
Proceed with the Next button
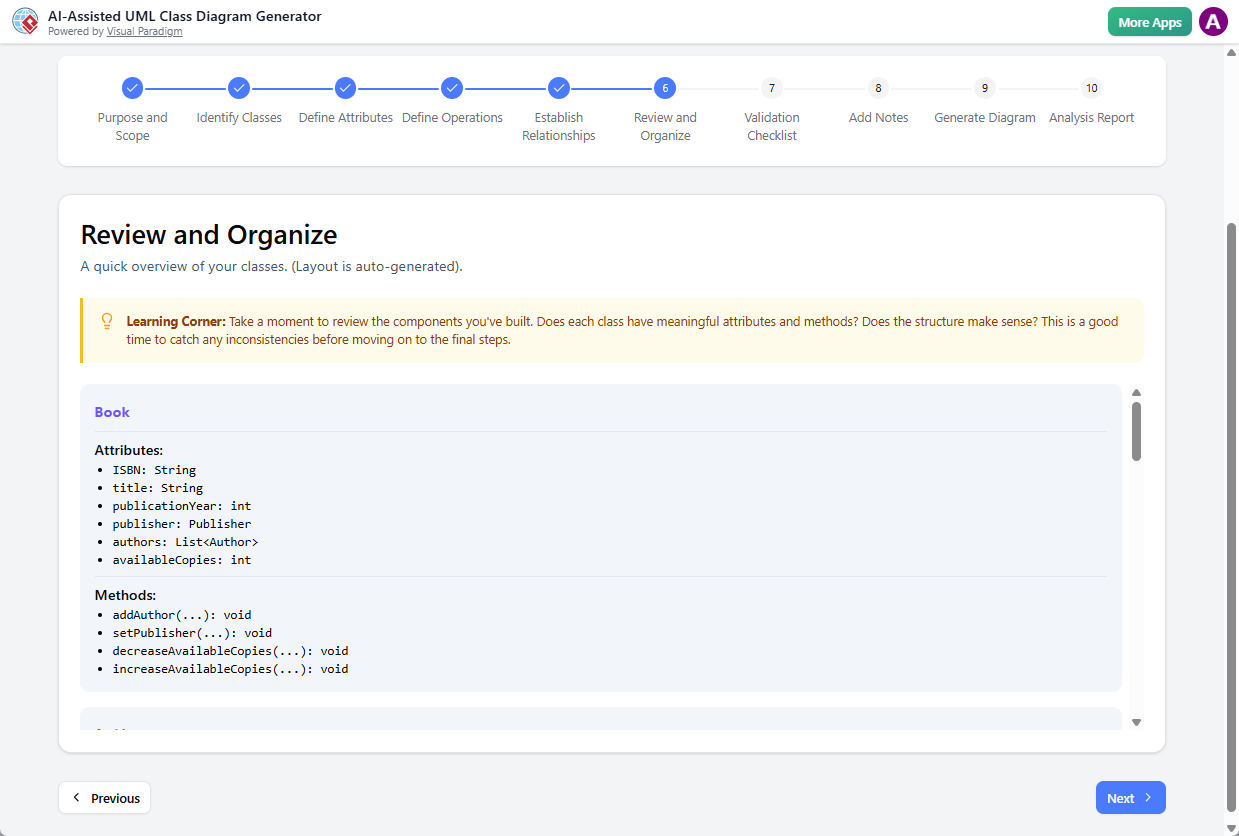(1131, 798)
